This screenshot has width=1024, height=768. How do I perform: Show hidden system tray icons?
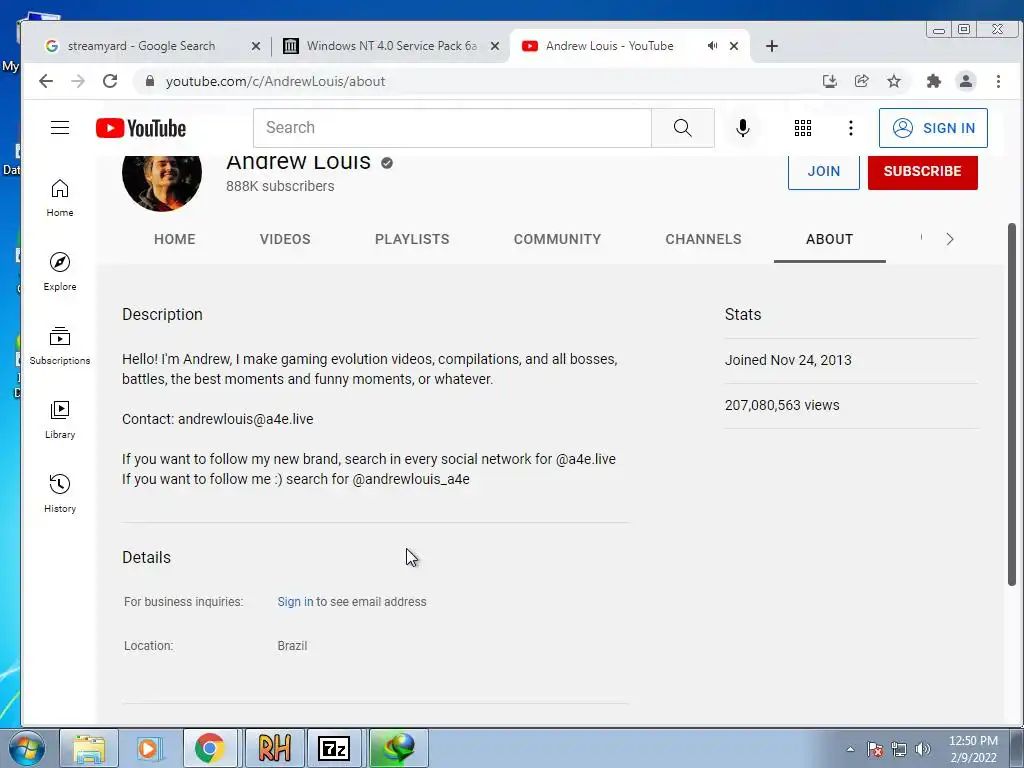[x=850, y=749]
